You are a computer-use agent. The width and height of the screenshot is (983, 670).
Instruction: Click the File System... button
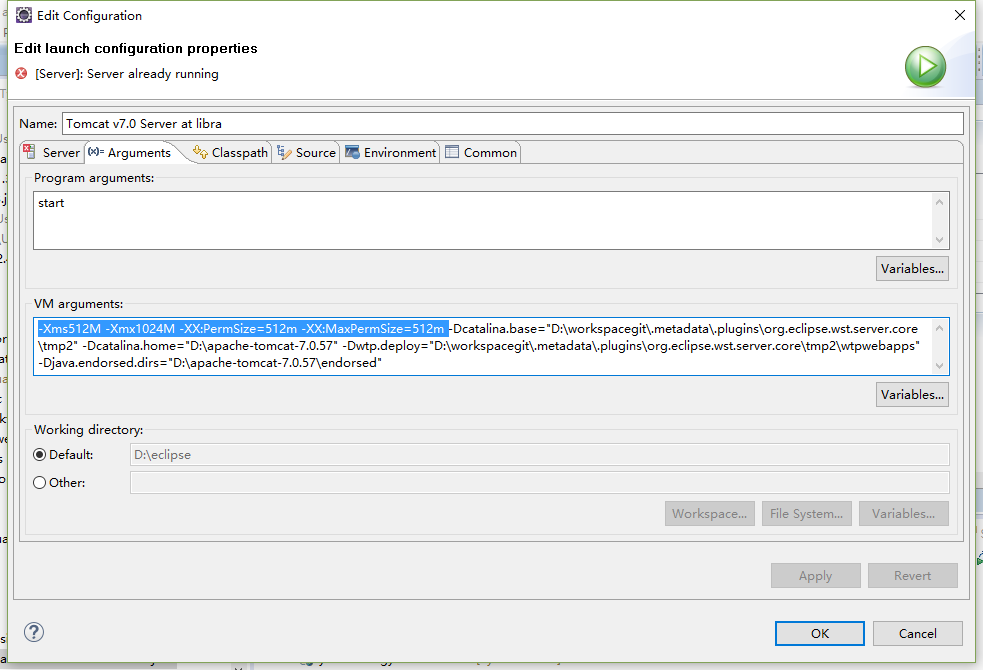pos(807,513)
